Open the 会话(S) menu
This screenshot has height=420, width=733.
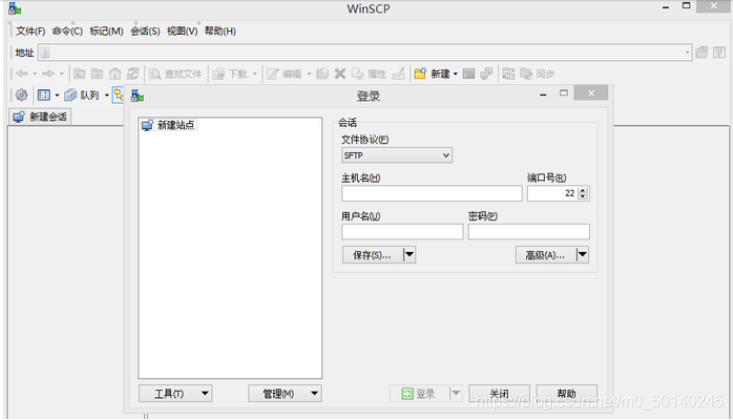(145, 31)
